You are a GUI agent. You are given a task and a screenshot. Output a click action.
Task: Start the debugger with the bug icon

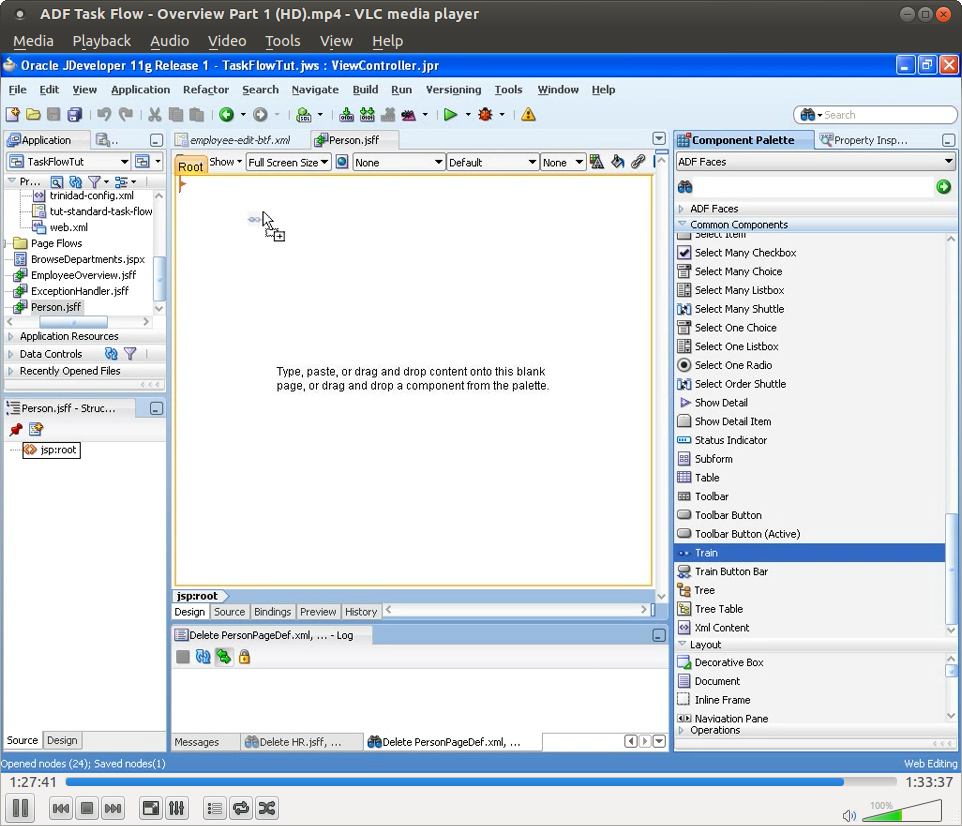tap(487, 114)
